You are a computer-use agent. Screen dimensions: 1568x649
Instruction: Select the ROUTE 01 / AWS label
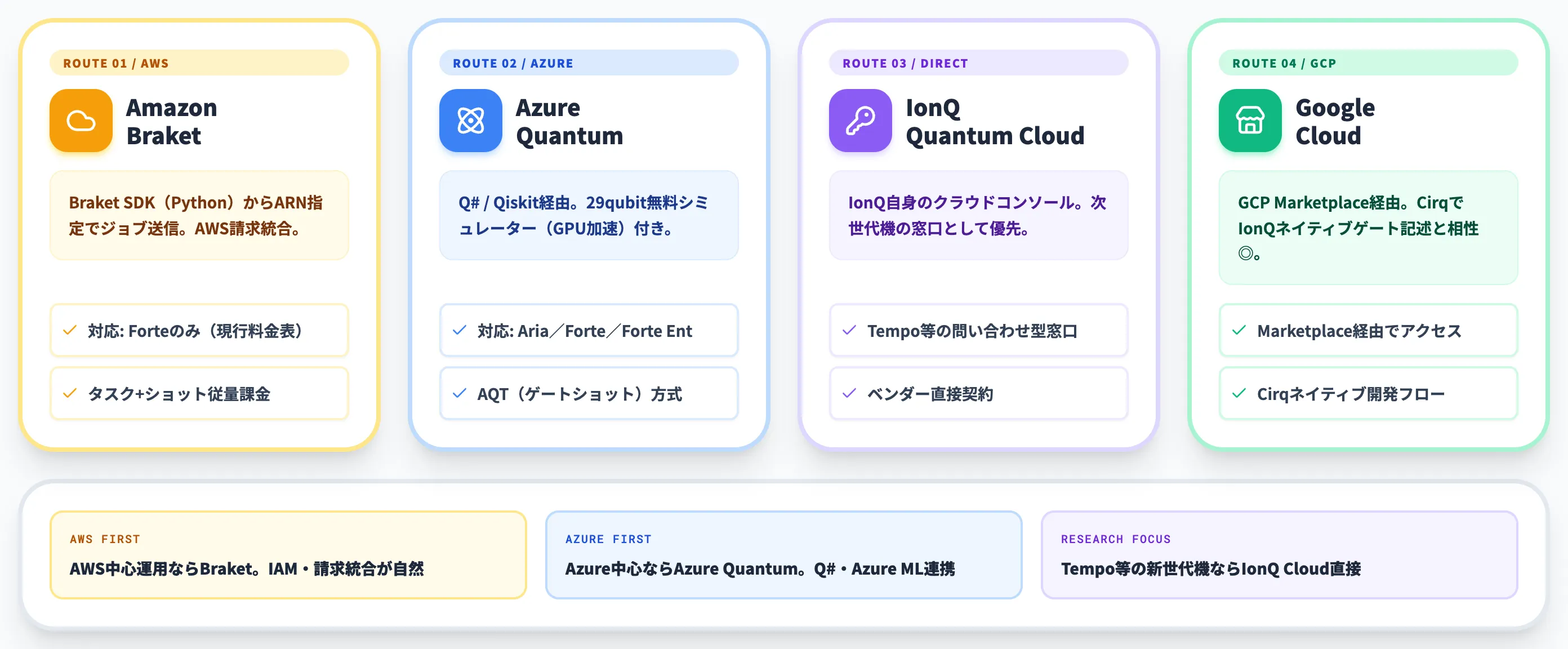199,63
